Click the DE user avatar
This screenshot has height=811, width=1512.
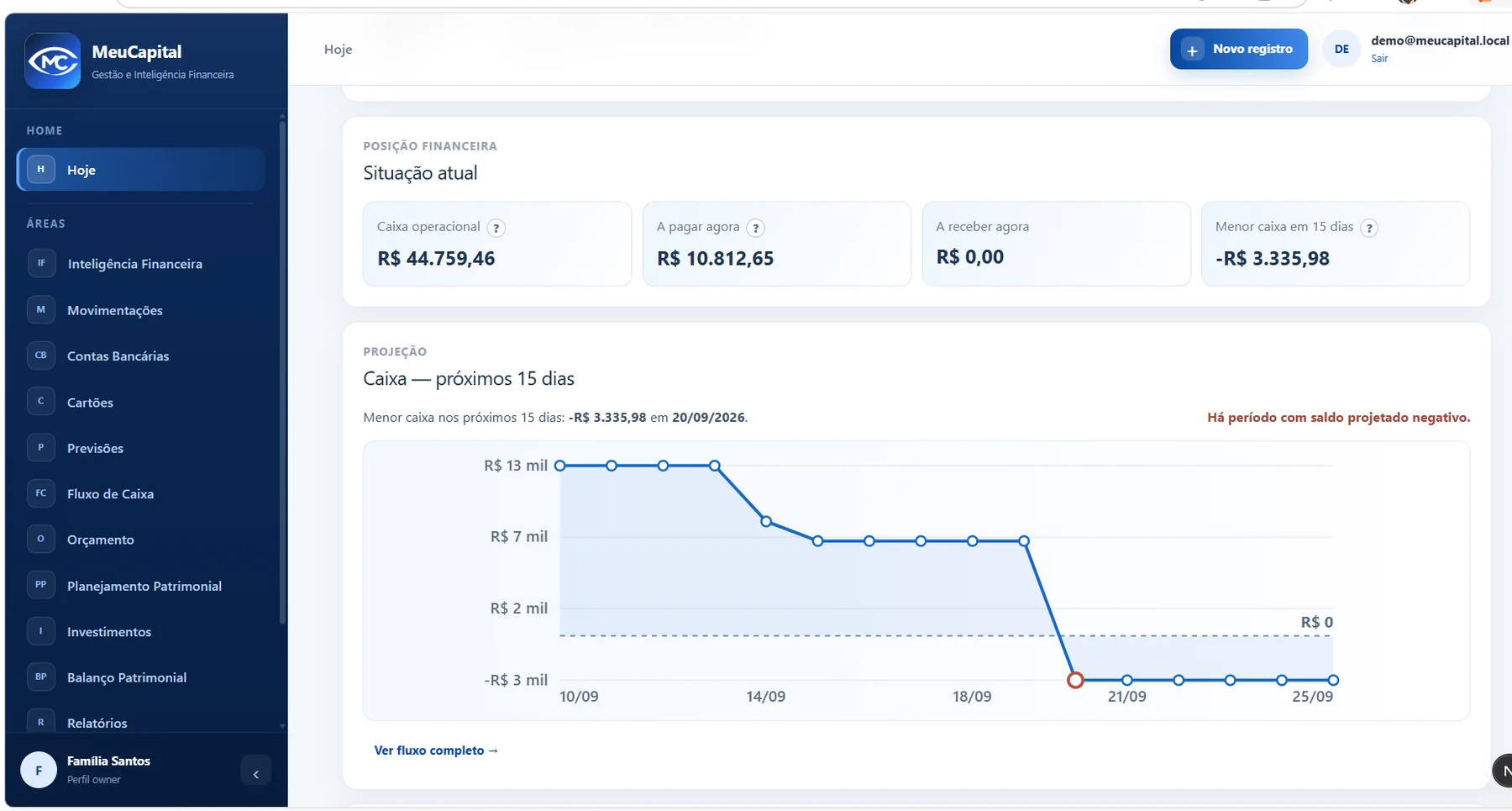(x=1341, y=49)
